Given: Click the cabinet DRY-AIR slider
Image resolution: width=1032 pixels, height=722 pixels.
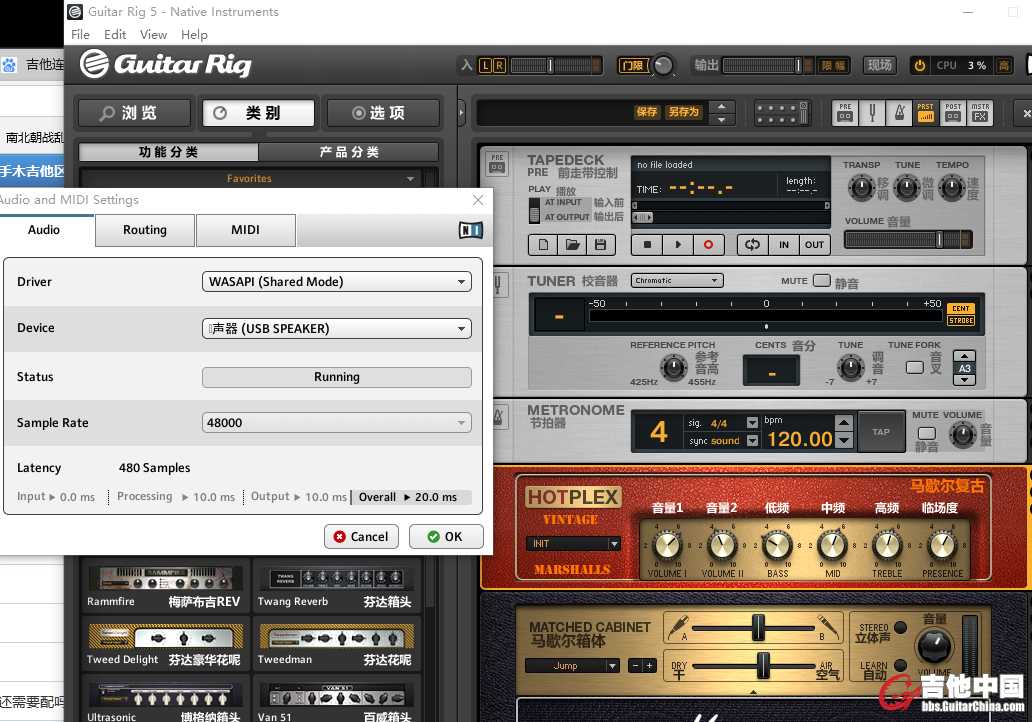Looking at the screenshot, I should click(754, 665).
